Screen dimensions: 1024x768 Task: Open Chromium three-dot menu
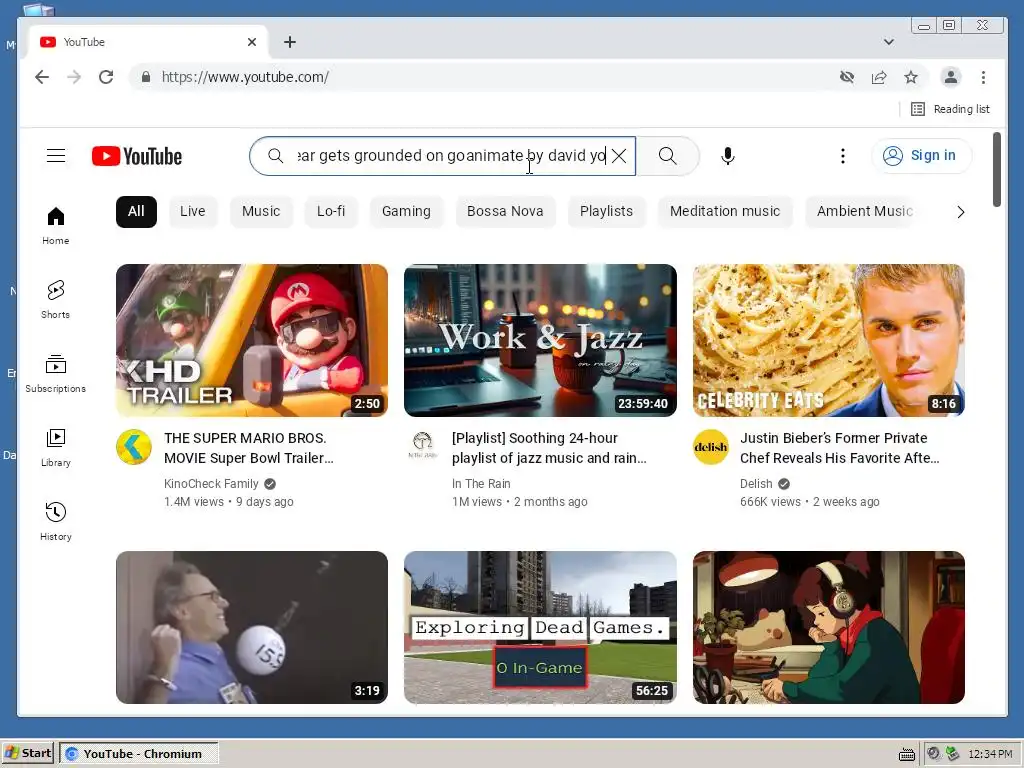click(984, 77)
